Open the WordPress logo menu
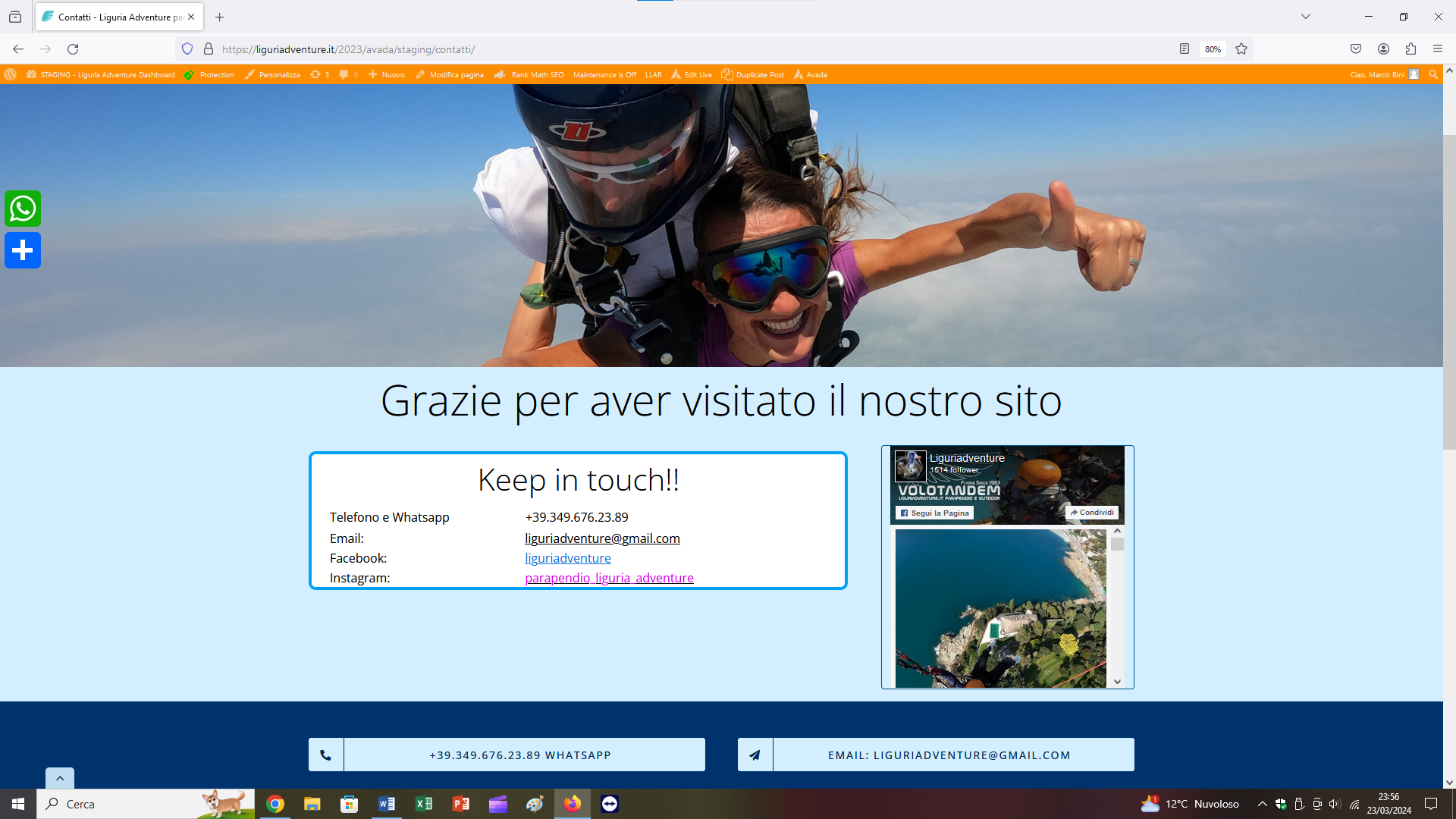The width and height of the screenshot is (1456, 819). [x=11, y=74]
